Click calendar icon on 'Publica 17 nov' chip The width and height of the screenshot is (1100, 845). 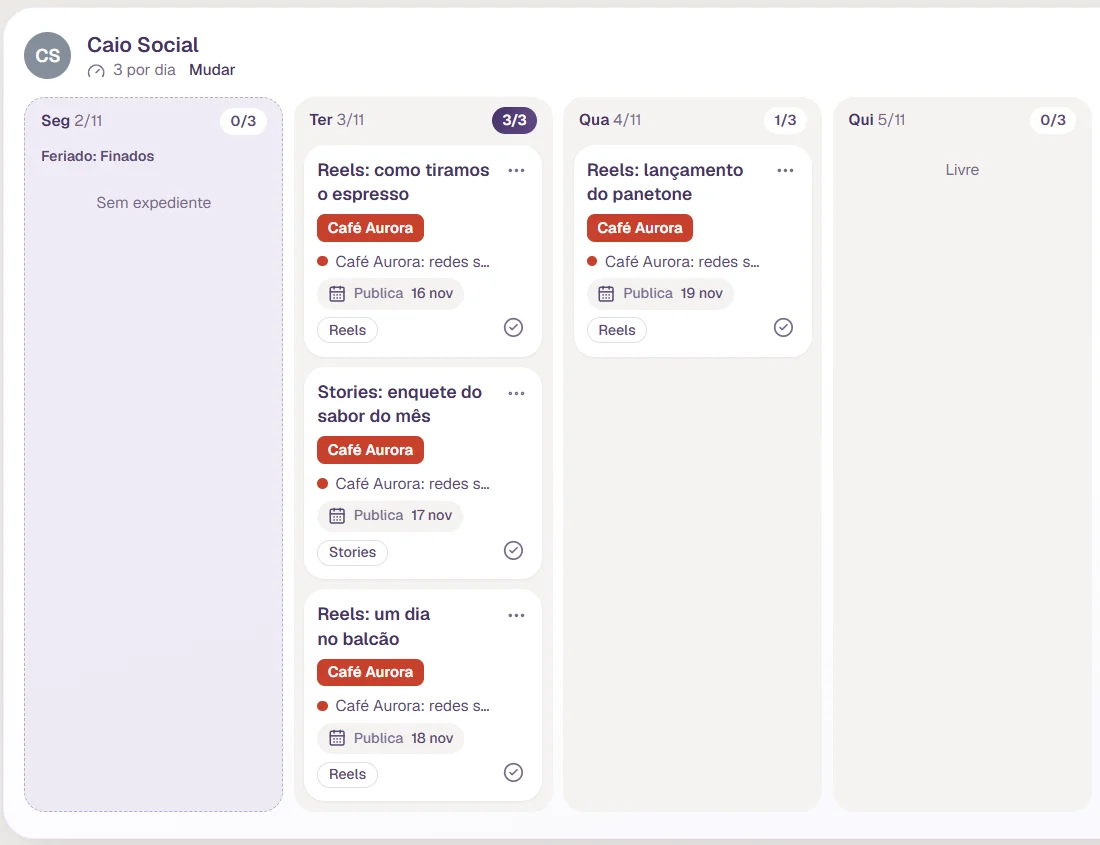click(x=337, y=515)
